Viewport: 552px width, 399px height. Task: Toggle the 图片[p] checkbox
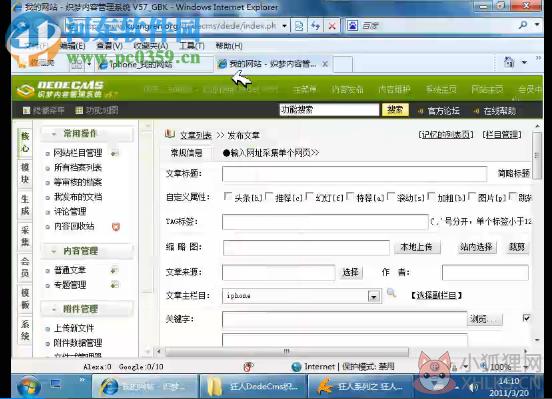[x=472, y=196]
